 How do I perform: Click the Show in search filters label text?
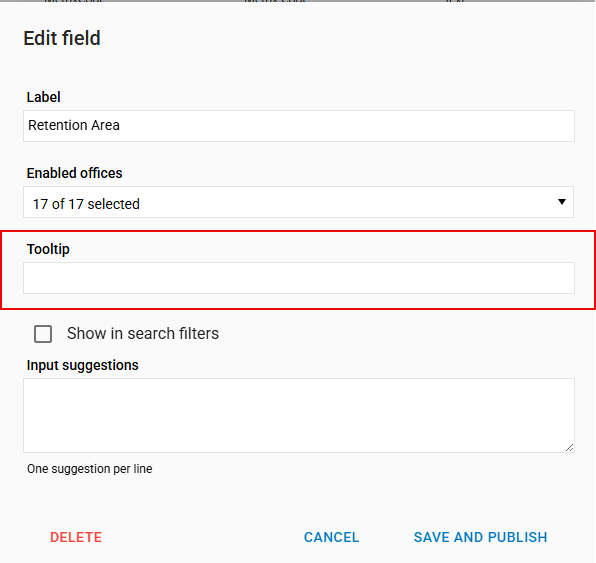click(143, 333)
